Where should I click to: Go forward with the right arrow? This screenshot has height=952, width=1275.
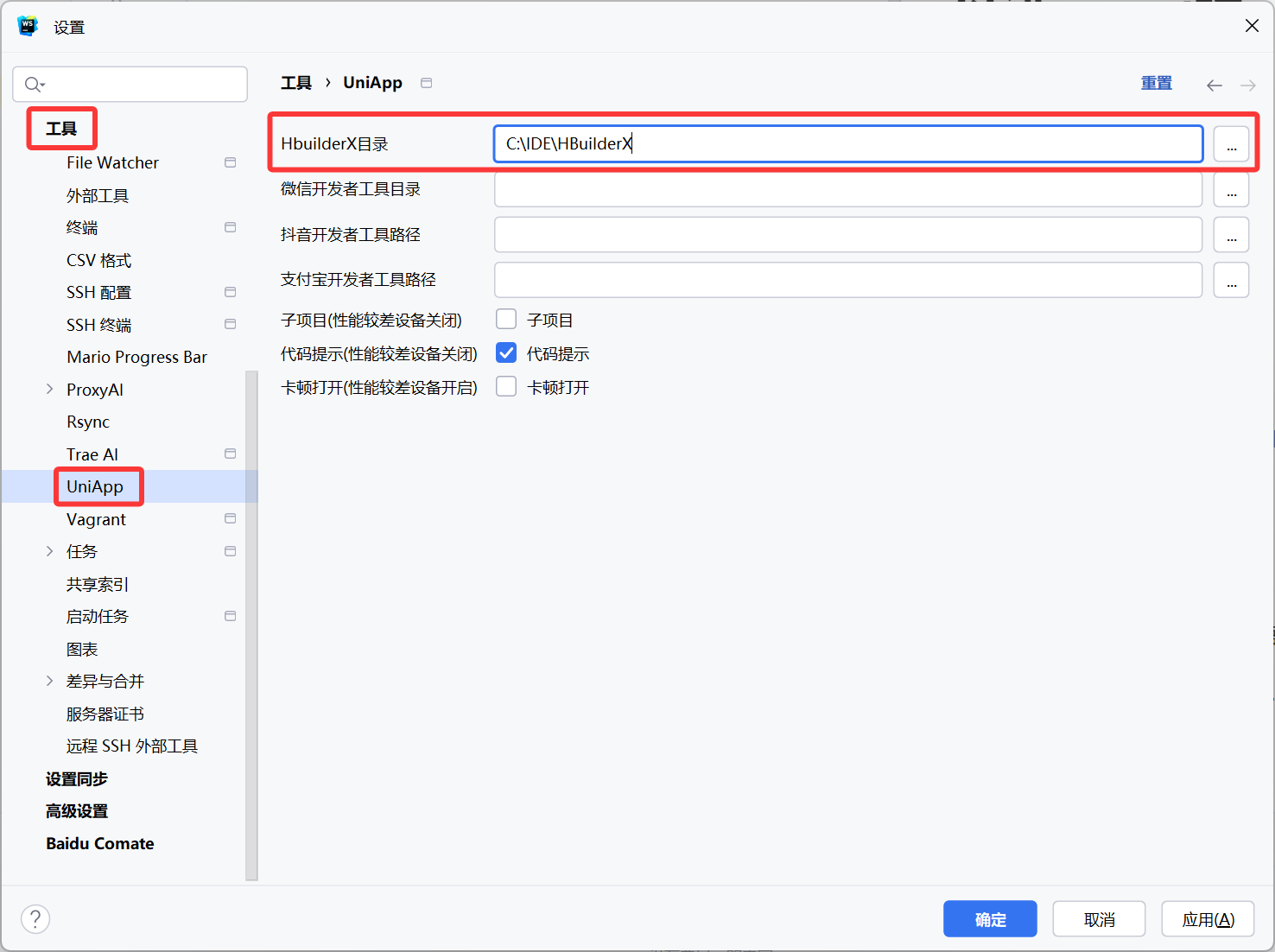1248,85
